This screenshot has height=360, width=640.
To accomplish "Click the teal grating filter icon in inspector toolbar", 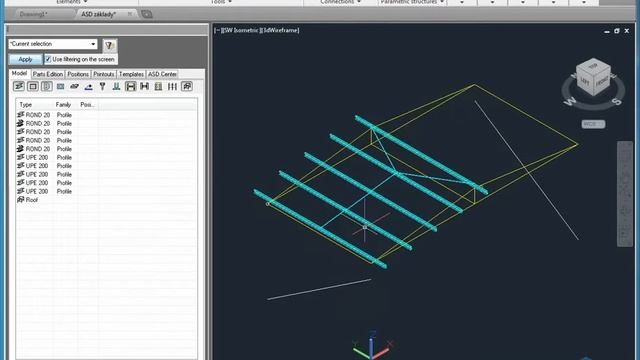I will pos(60,86).
